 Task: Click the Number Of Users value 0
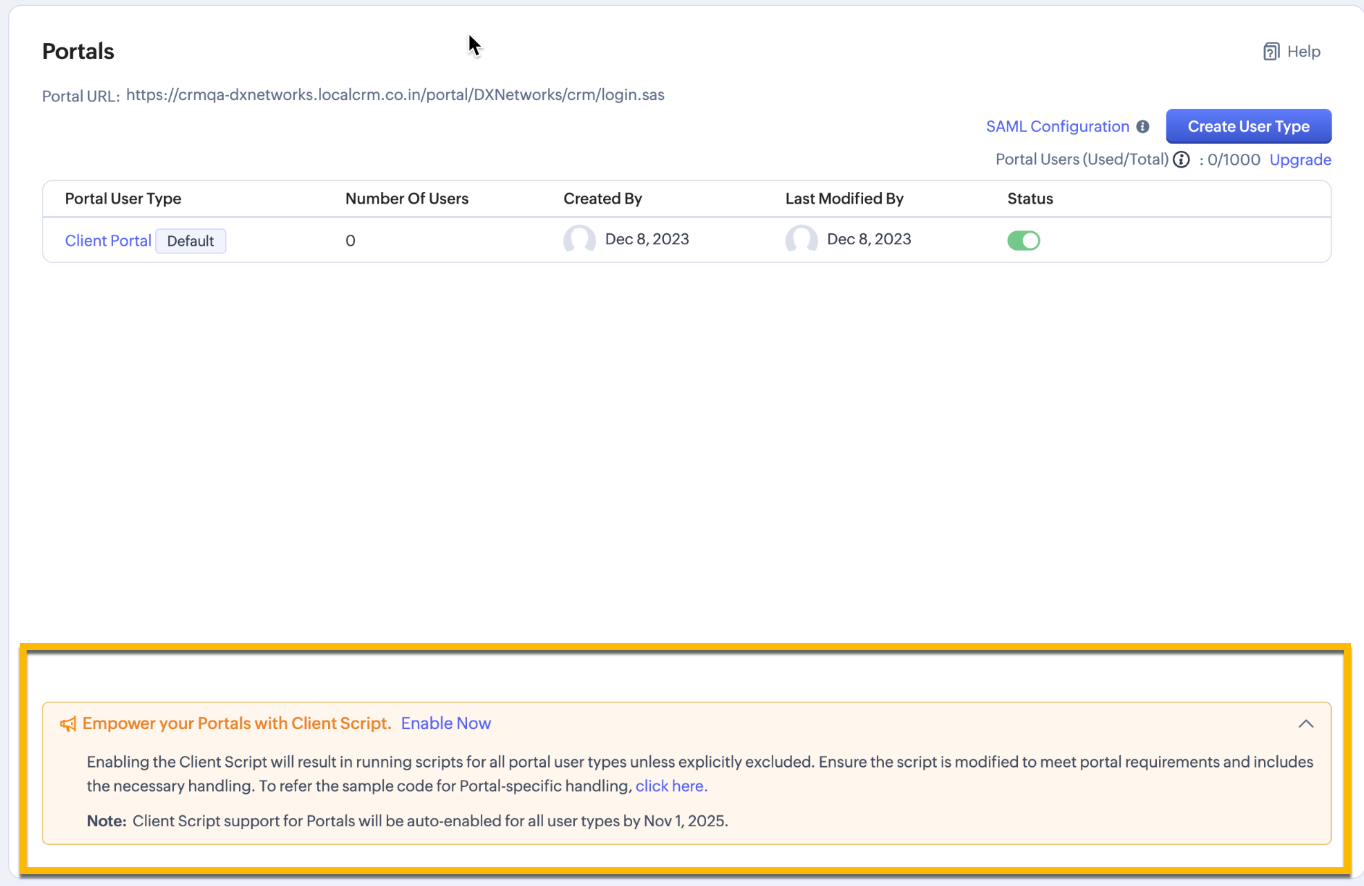[350, 241]
